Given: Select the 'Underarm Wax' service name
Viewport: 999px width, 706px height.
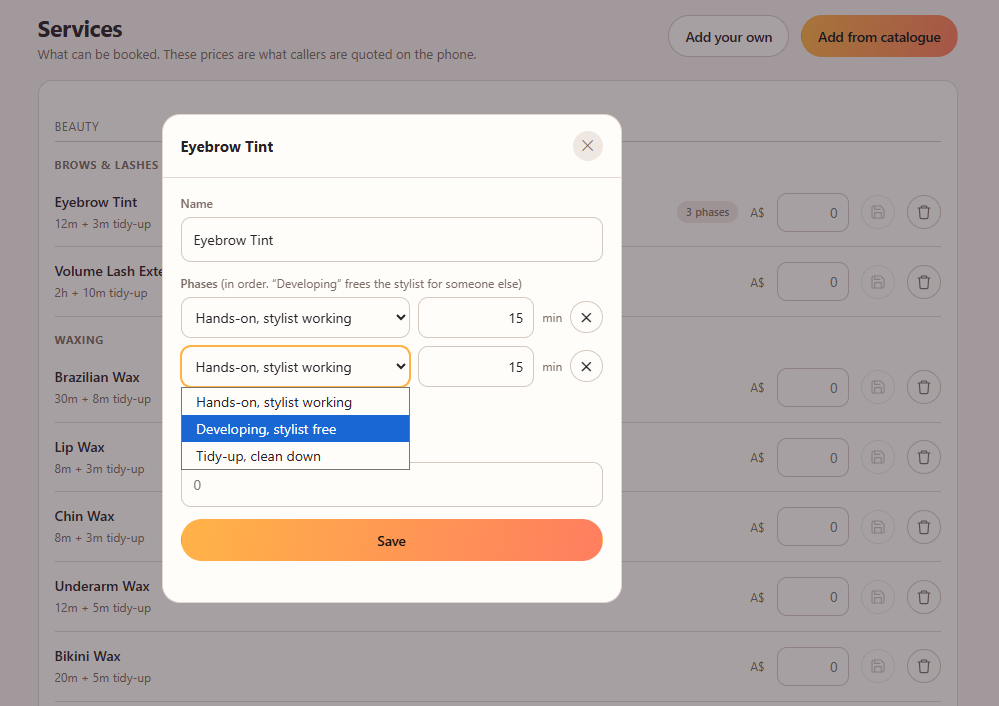Looking at the screenshot, I should pos(102,586).
